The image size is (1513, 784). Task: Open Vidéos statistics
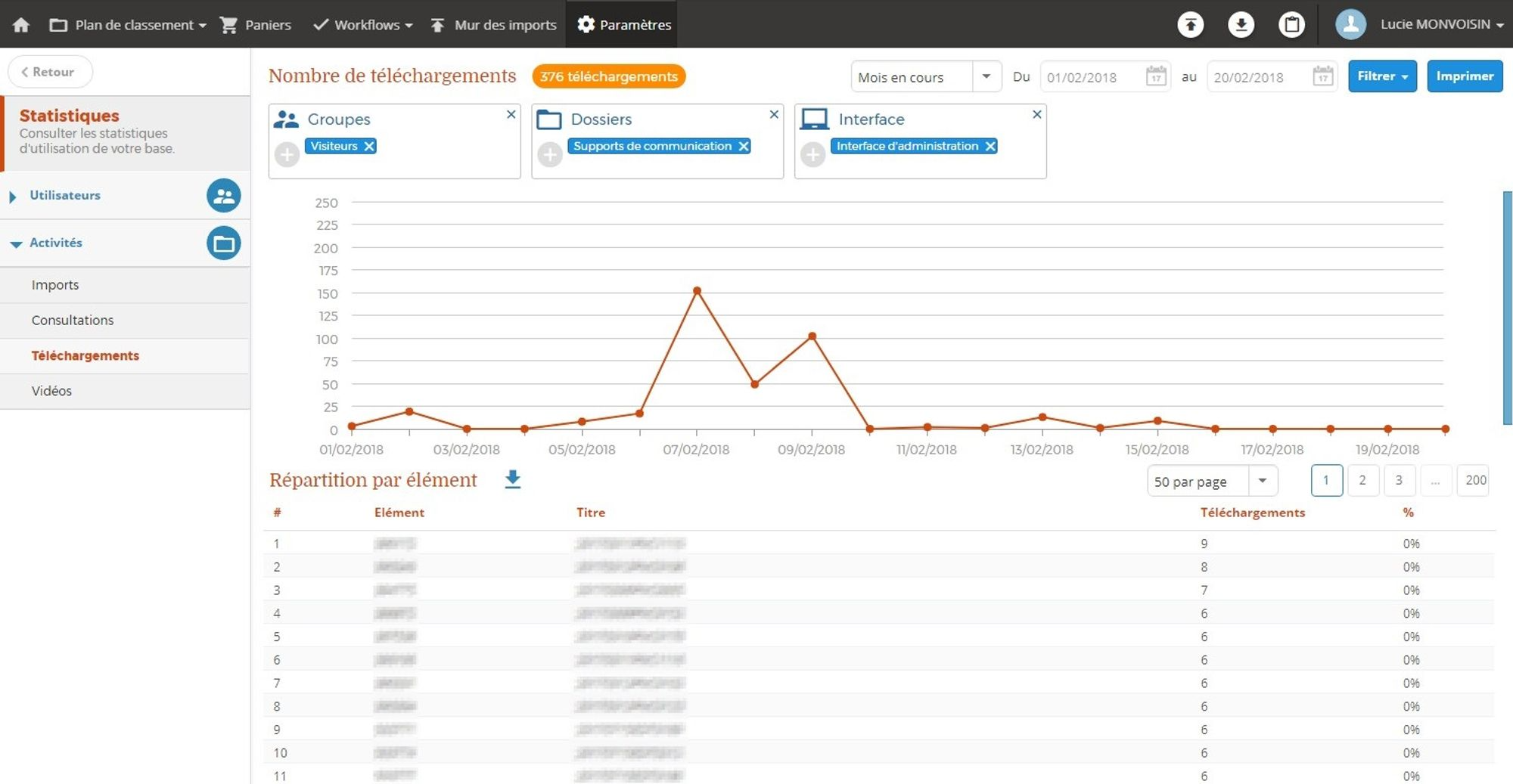tap(125, 391)
